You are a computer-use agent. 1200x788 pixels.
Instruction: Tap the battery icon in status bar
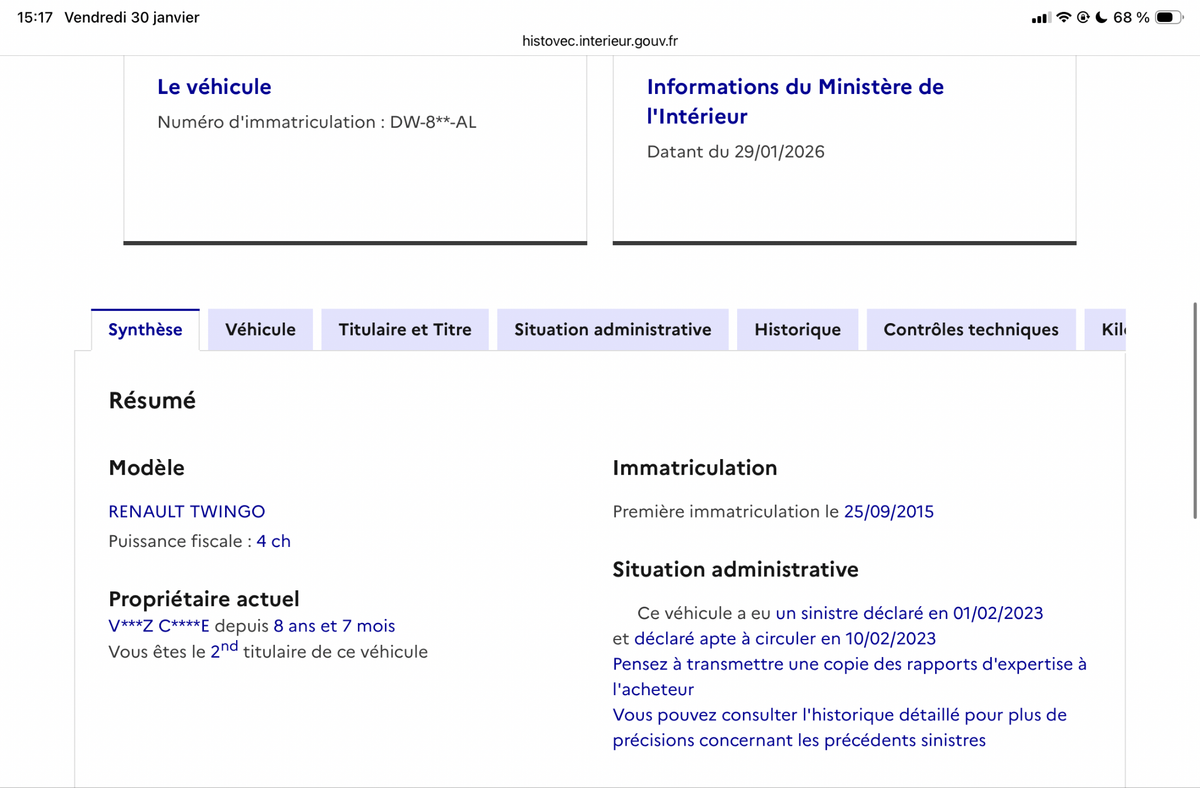pyautogui.click(x=1168, y=18)
